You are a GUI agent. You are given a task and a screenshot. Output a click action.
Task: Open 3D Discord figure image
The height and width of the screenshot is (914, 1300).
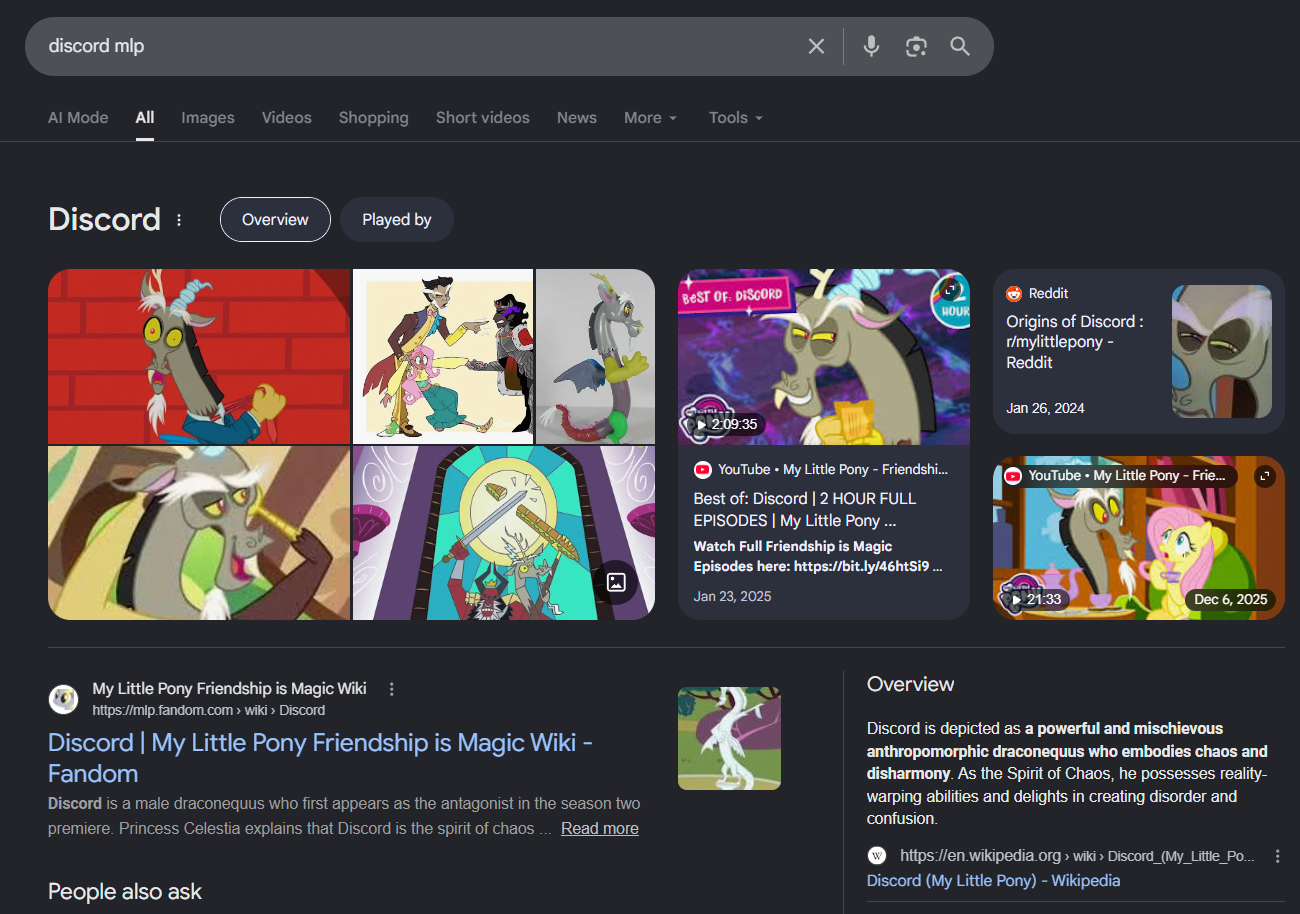tap(595, 356)
